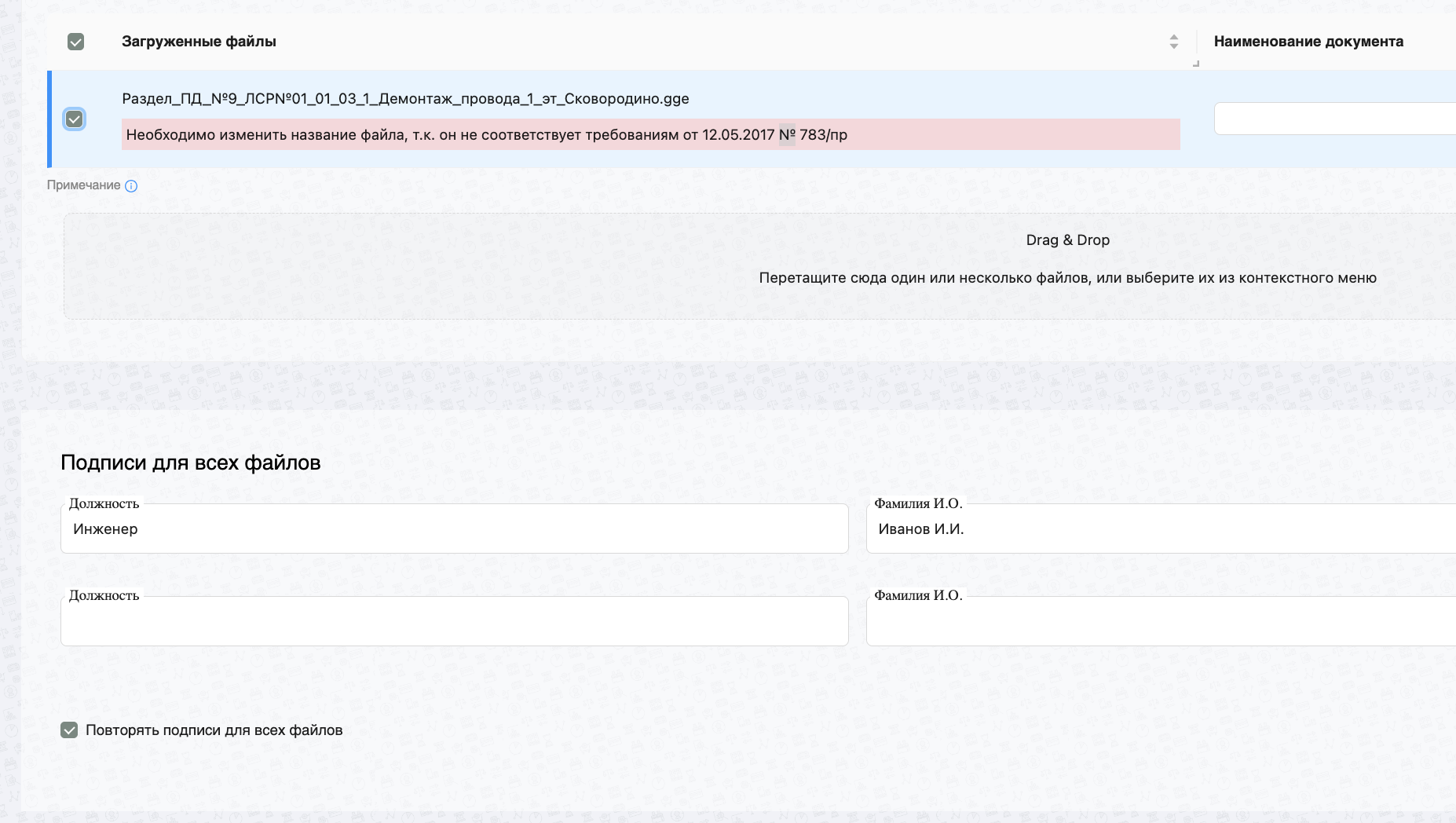Open the info icon beside Примечание
The height and width of the screenshot is (823, 1456).
131,186
